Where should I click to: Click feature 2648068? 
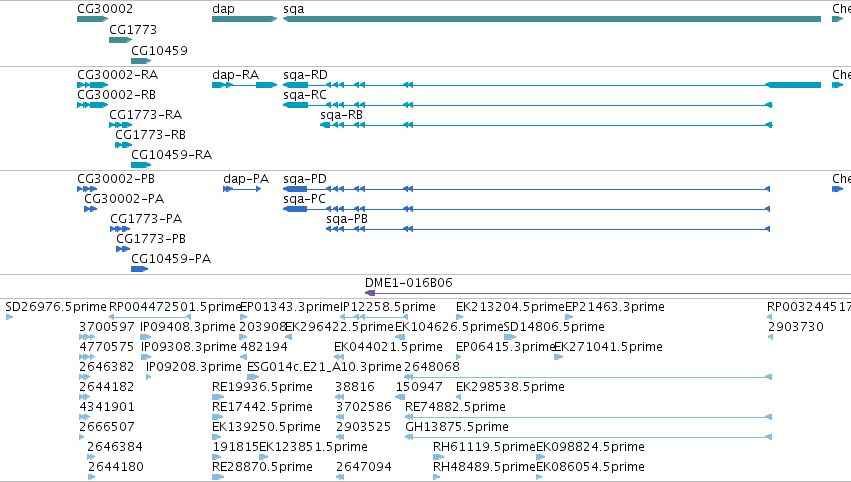588,377
